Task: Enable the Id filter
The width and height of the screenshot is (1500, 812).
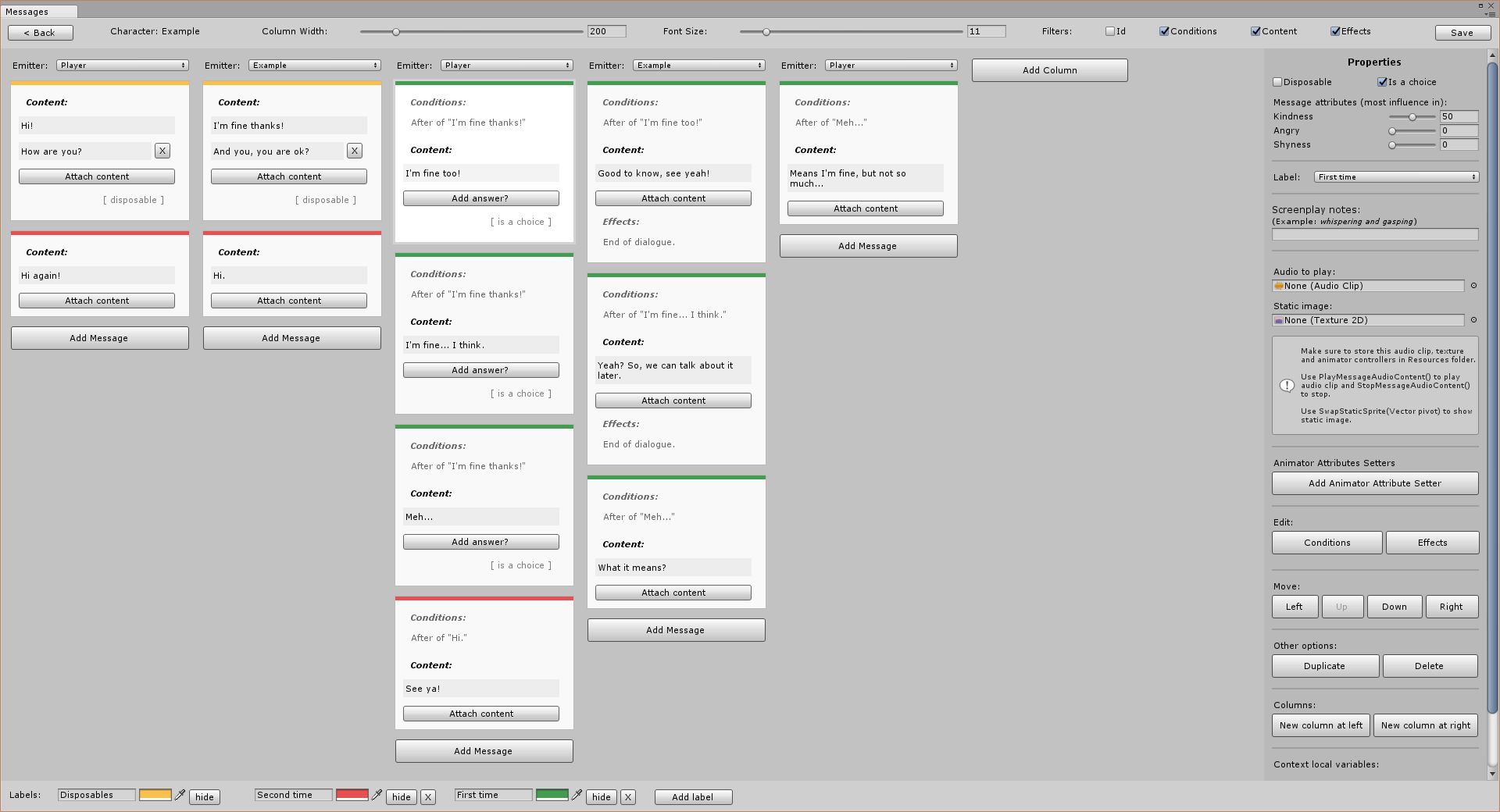Action: point(1109,31)
